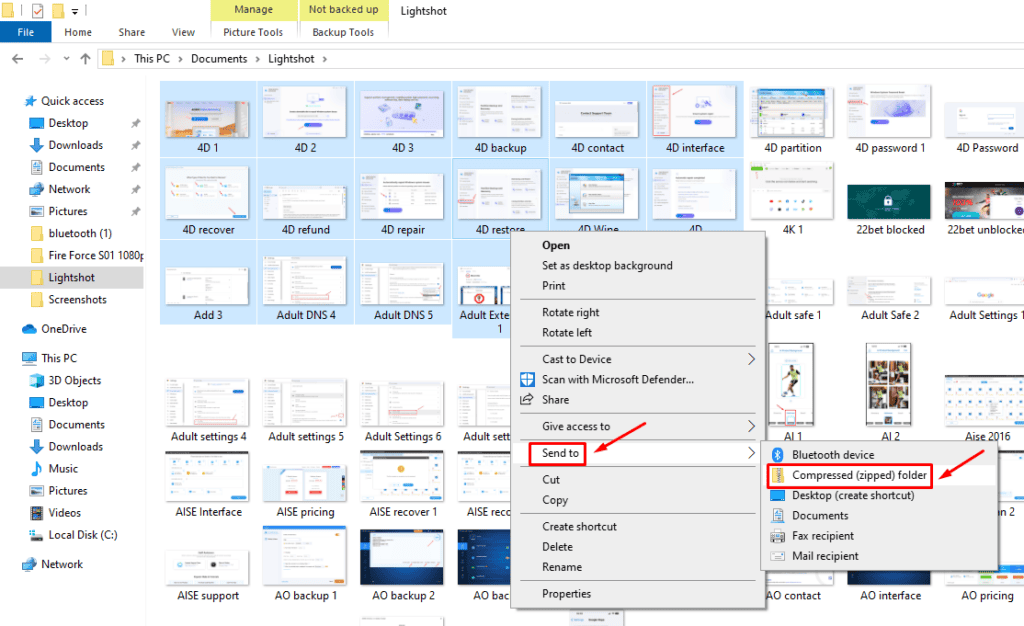Open Properties from context menu
This screenshot has width=1024, height=626.
tap(566, 594)
